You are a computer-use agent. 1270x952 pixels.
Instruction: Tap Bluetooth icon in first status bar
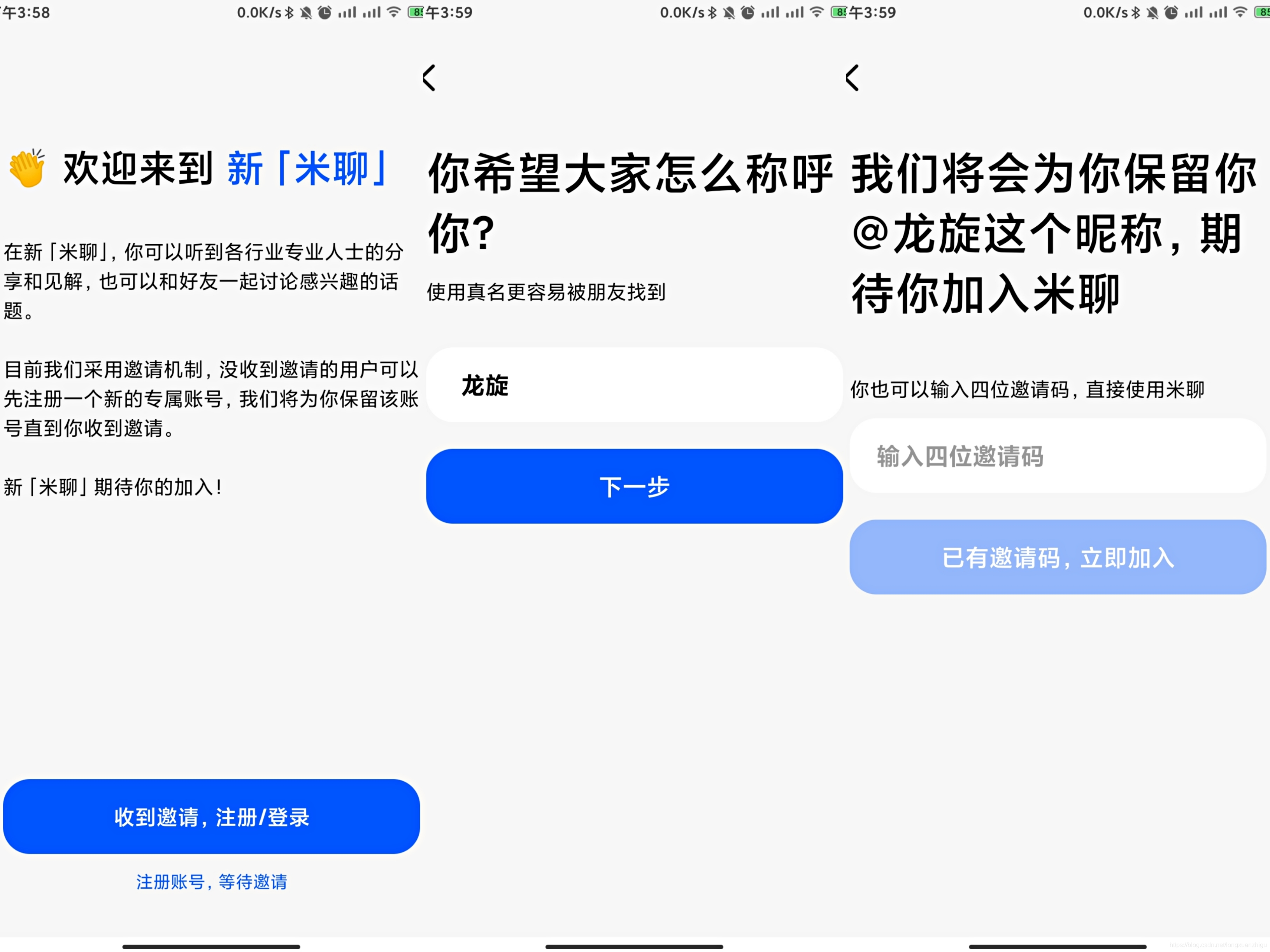(x=289, y=12)
